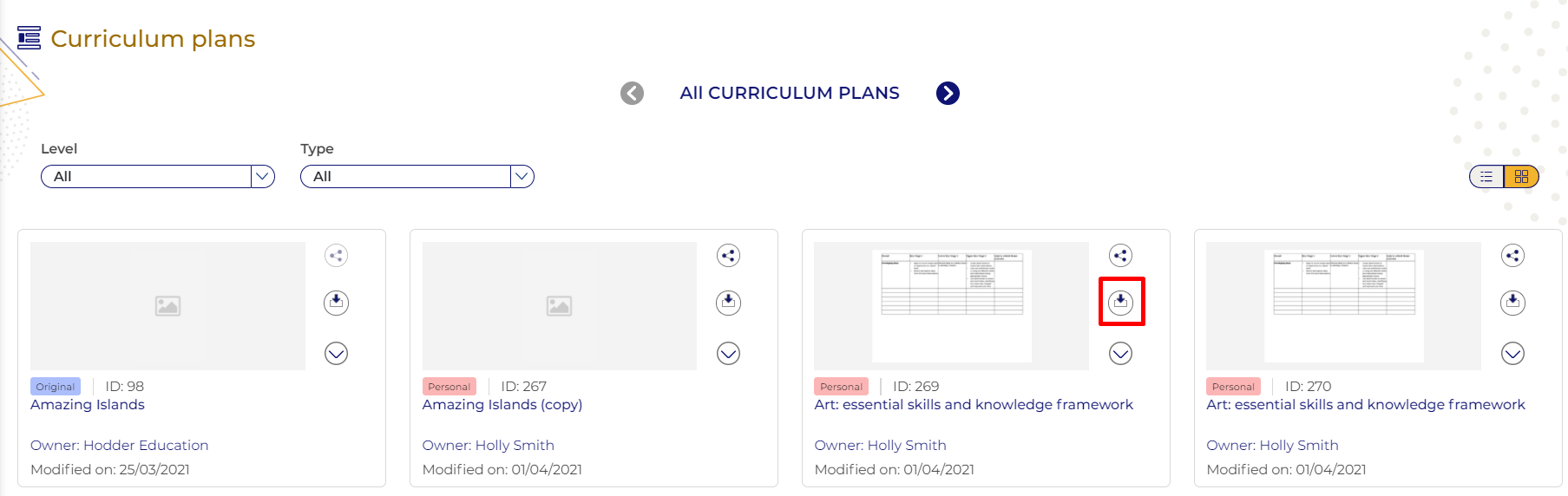Switch to list view
The width and height of the screenshot is (1568, 496).
click(1486, 177)
